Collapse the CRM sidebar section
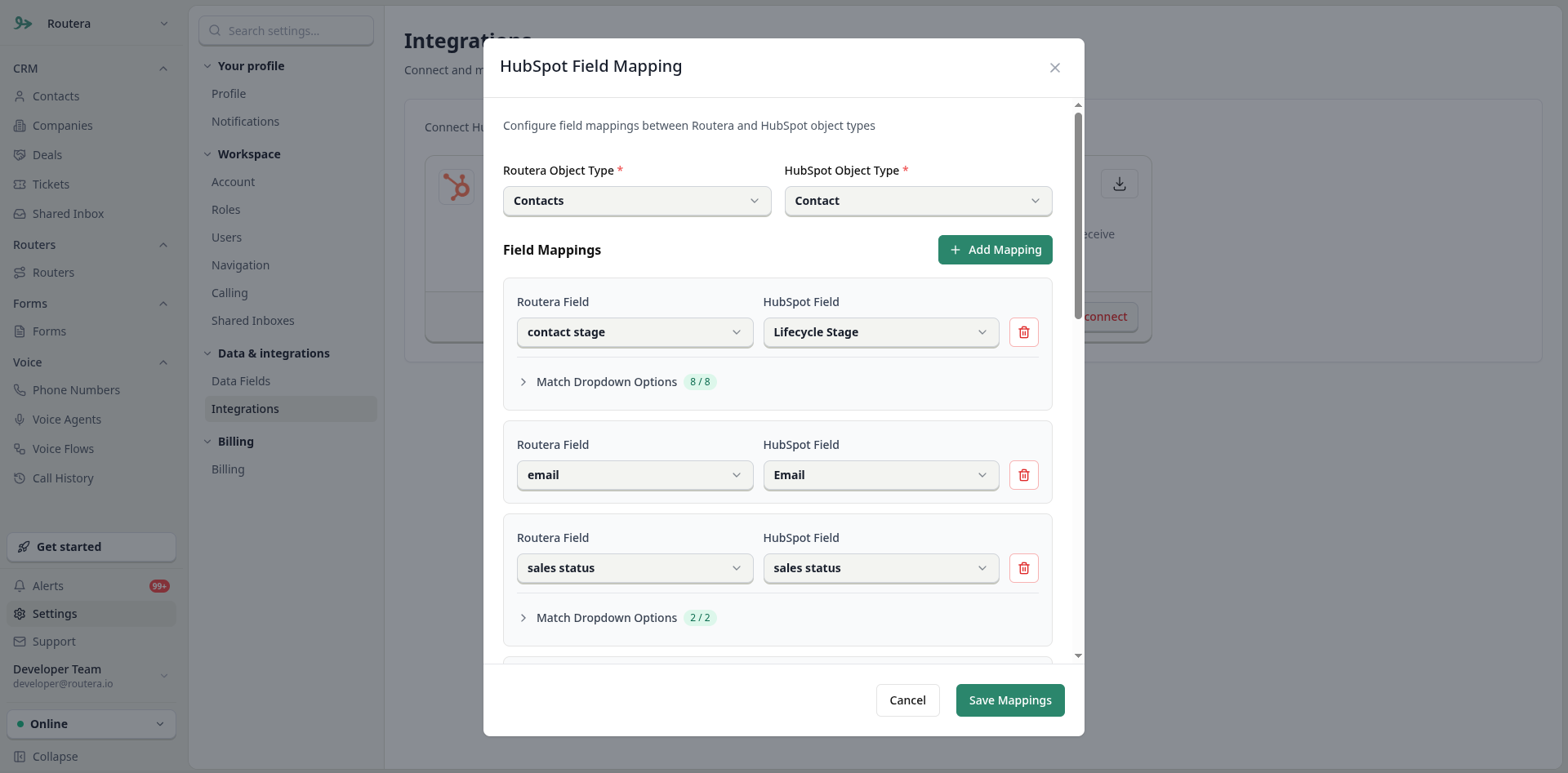 pyautogui.click(x=163, y=69)
